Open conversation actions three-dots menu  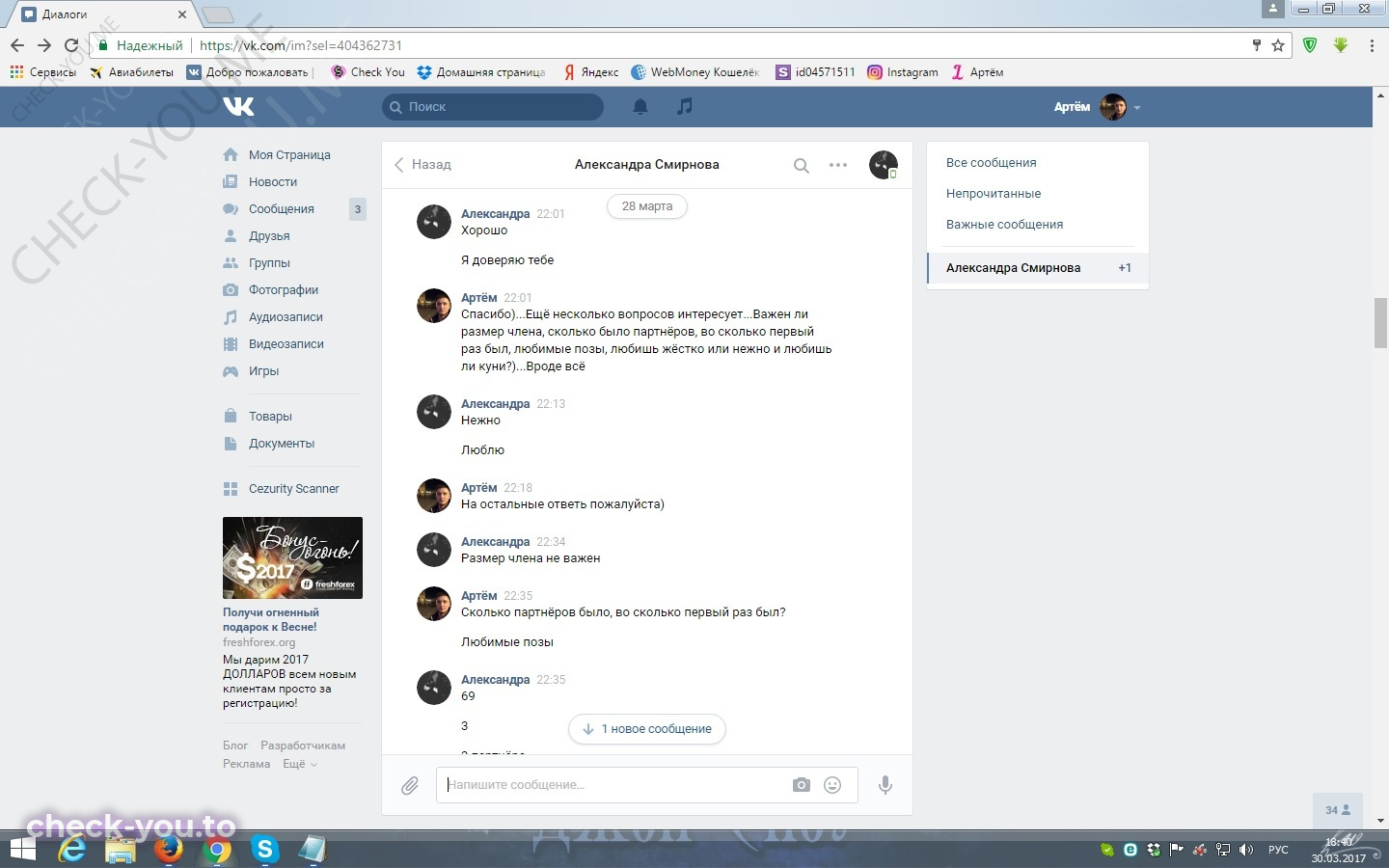(838, 165)
